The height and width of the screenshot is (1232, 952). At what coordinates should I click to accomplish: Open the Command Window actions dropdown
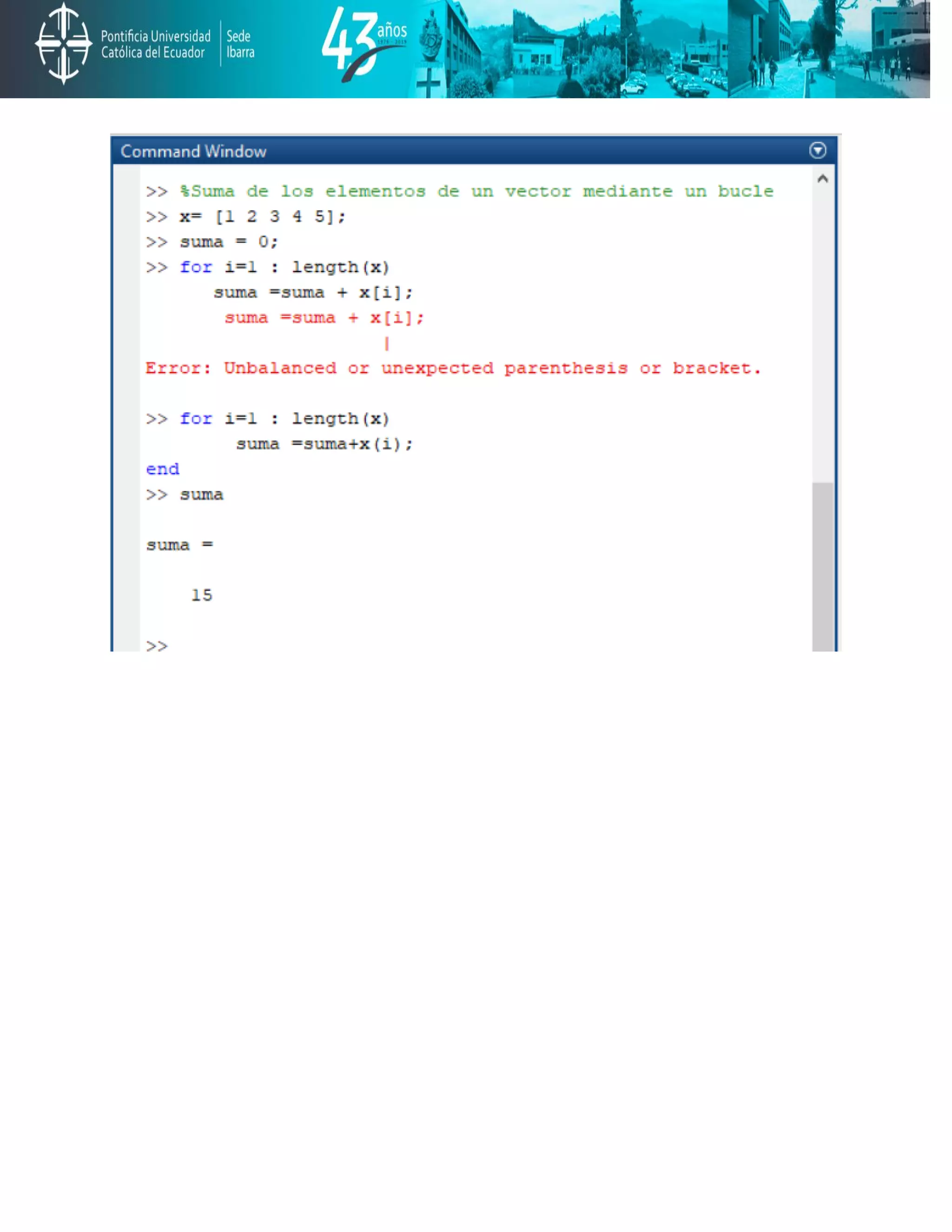[817, 150]
